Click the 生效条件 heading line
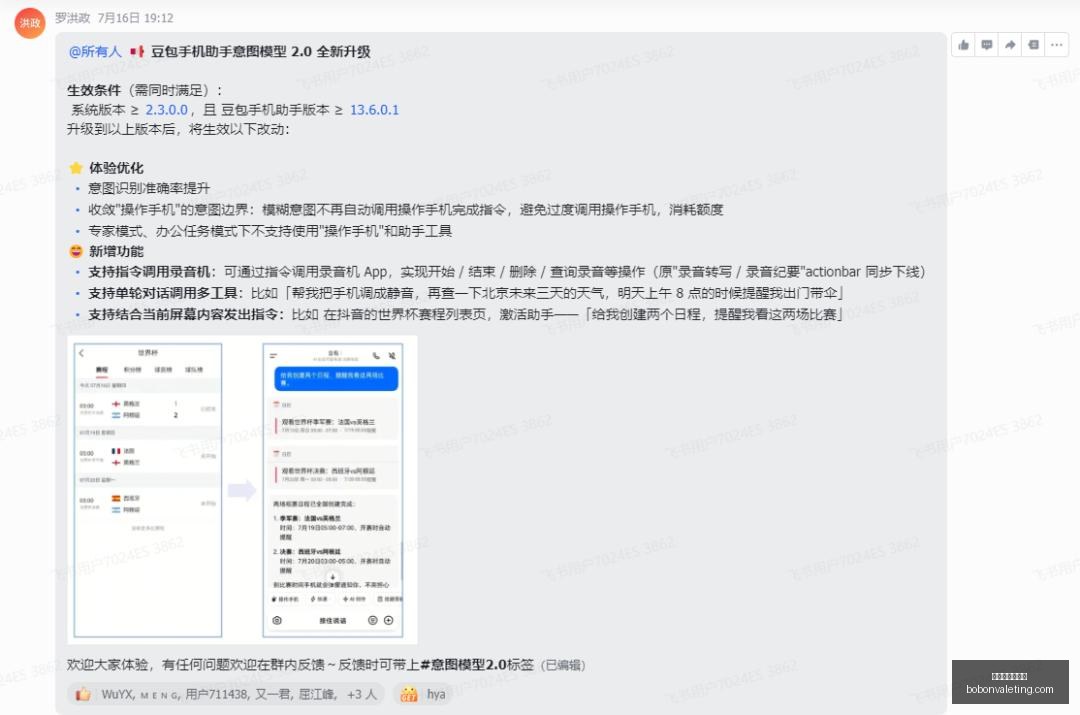 (145, 90)
